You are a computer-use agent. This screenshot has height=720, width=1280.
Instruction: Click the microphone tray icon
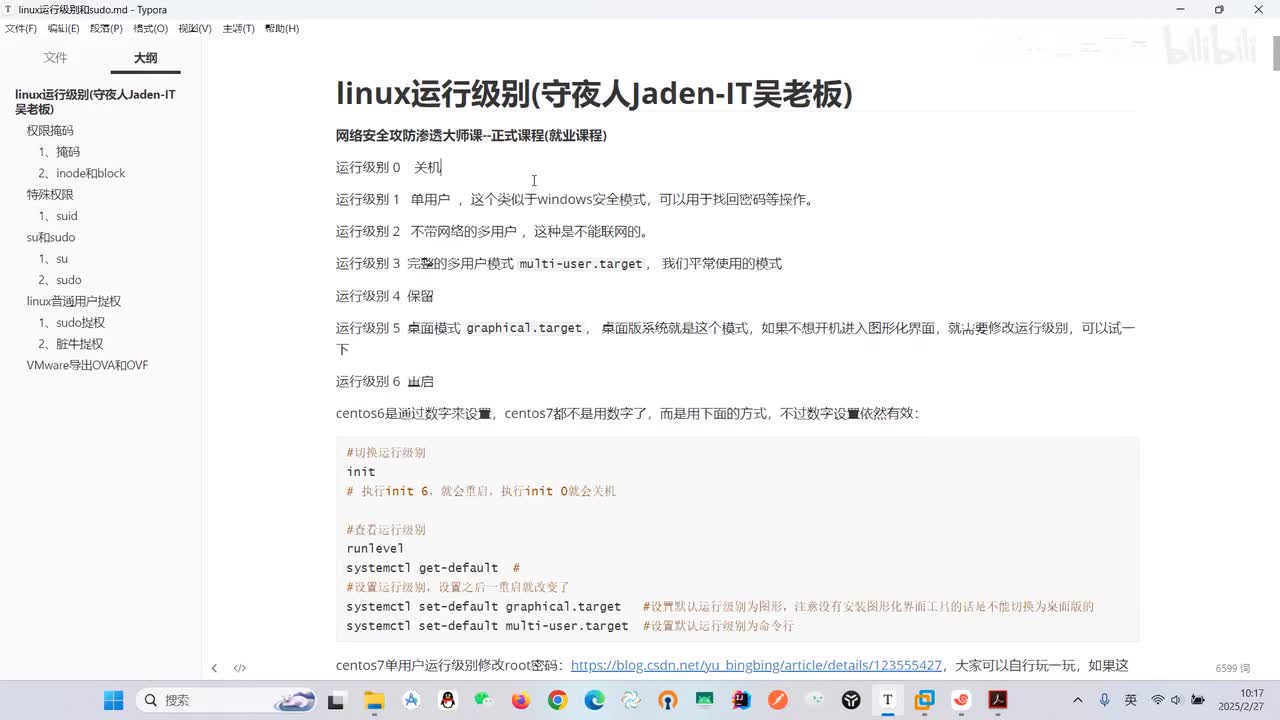1105,700
